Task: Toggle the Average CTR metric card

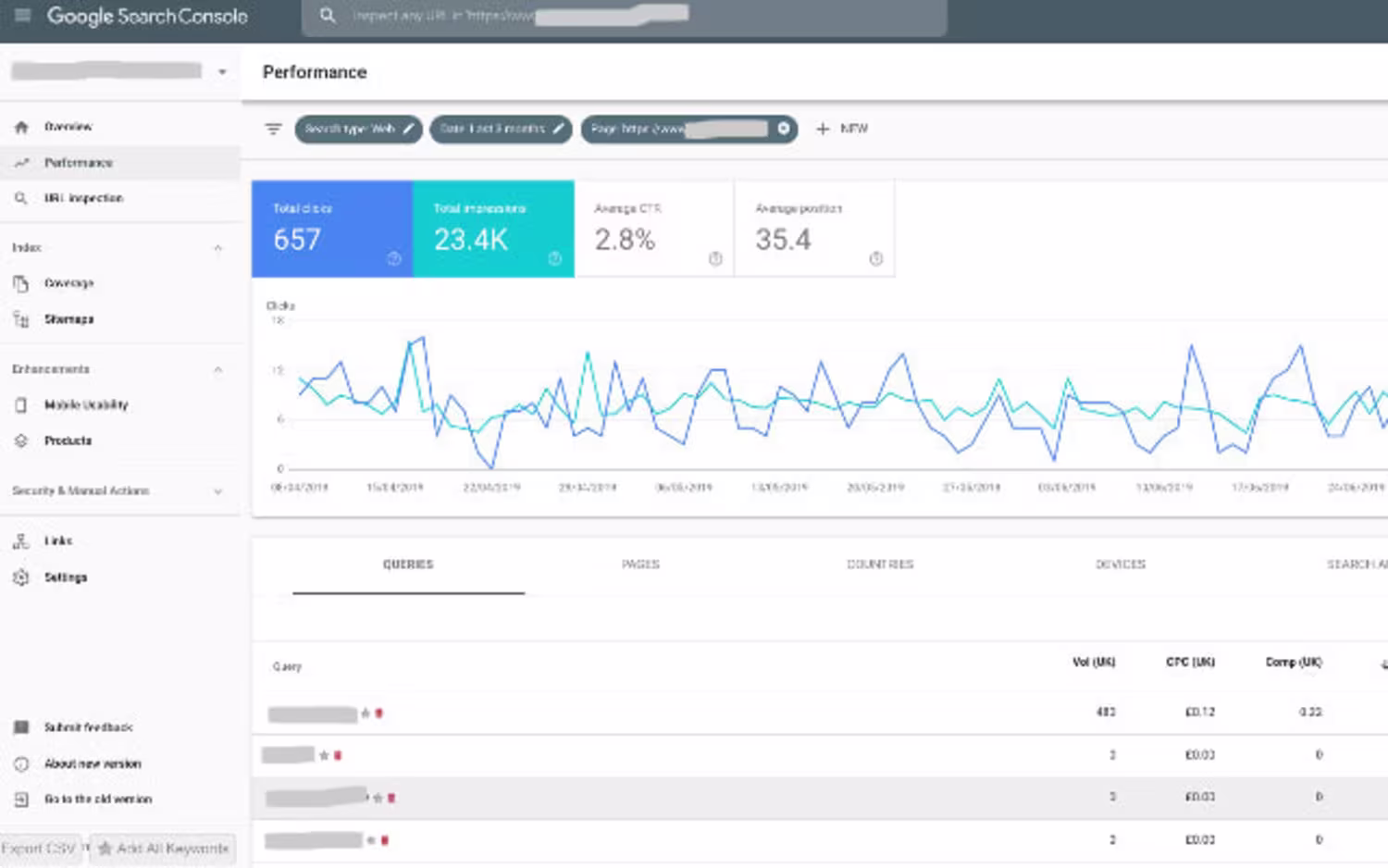Action: 654,229
